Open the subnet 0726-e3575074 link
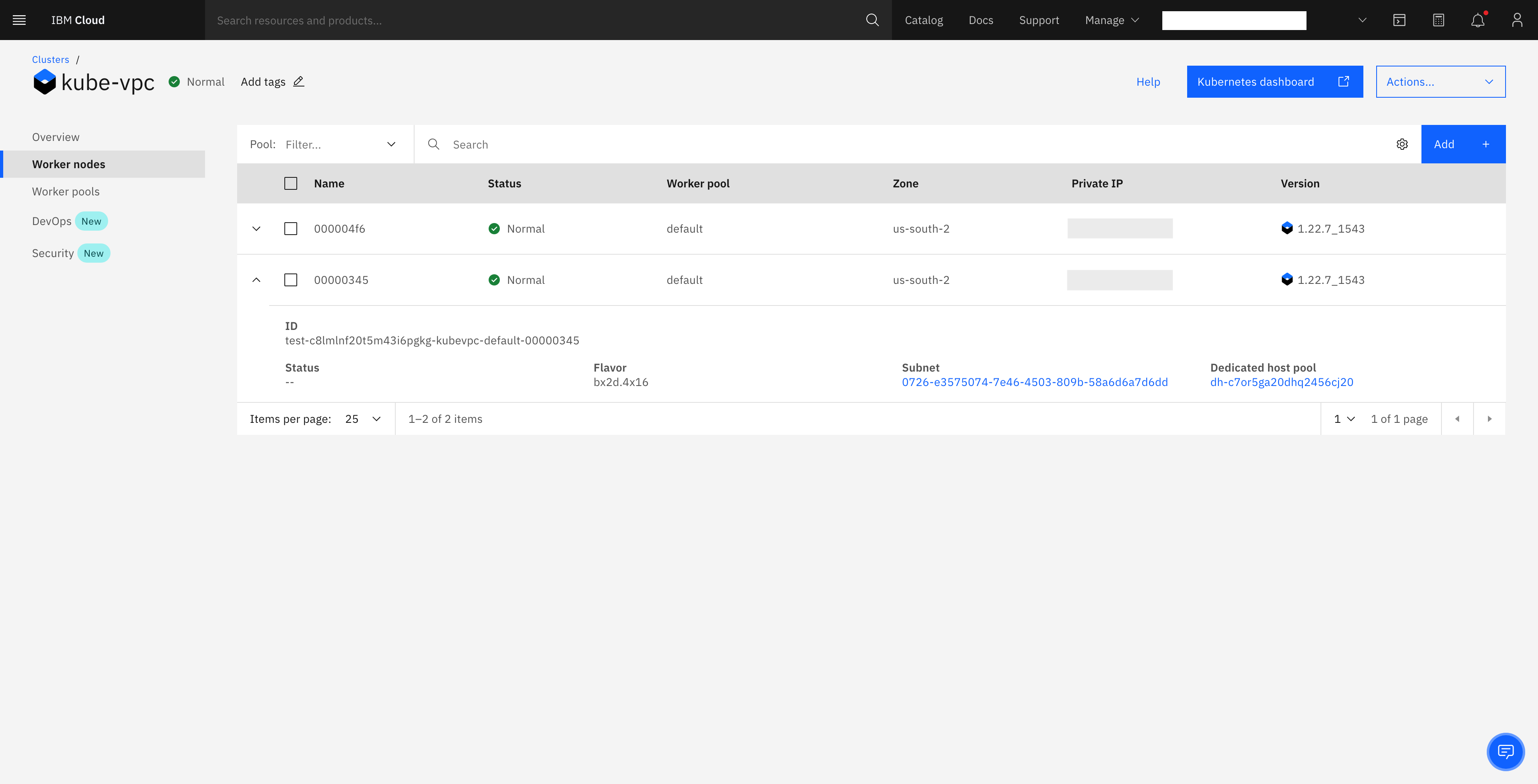 click(1035, 382)
